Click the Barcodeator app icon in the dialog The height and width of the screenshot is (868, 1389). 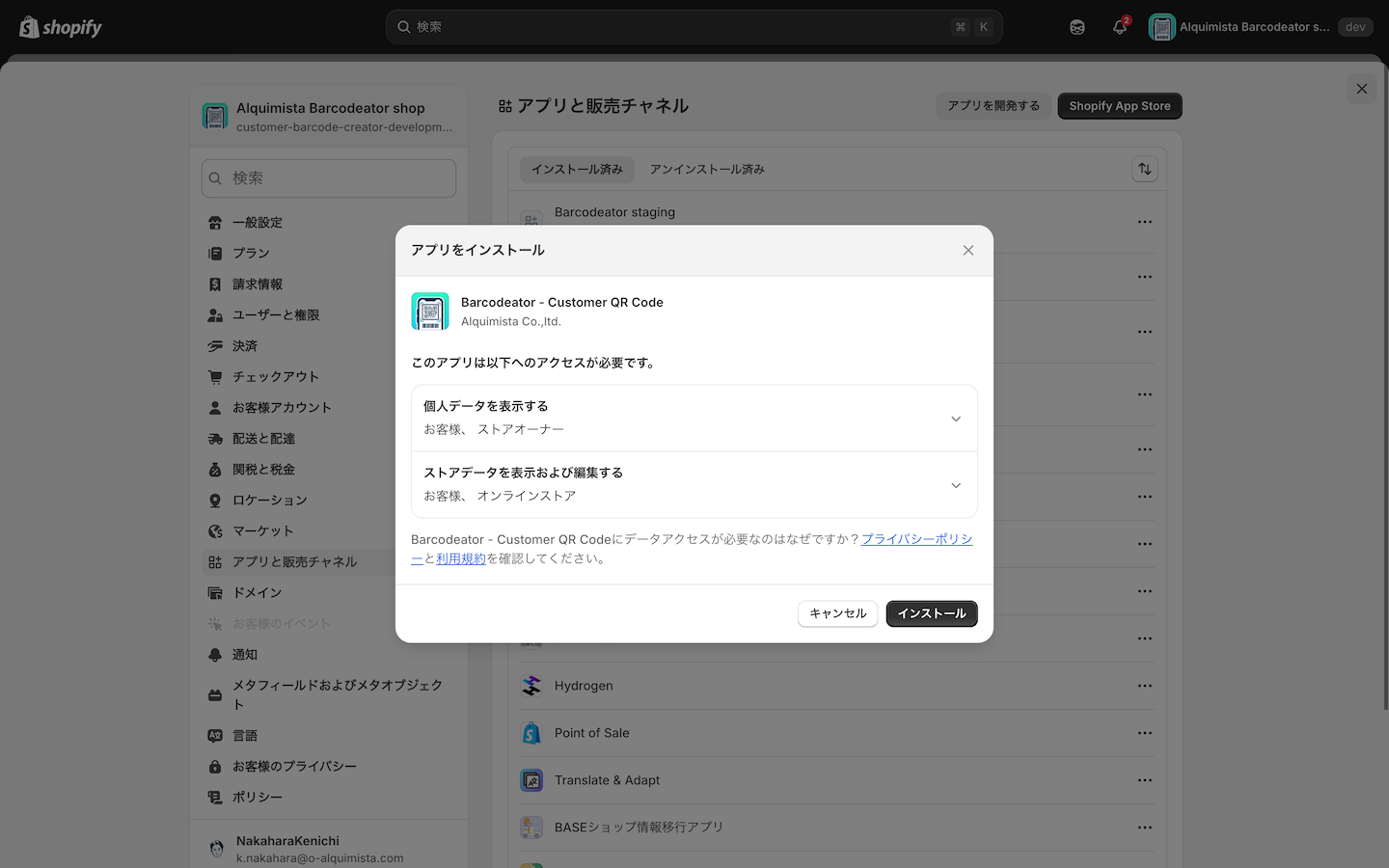pos(430,312)
